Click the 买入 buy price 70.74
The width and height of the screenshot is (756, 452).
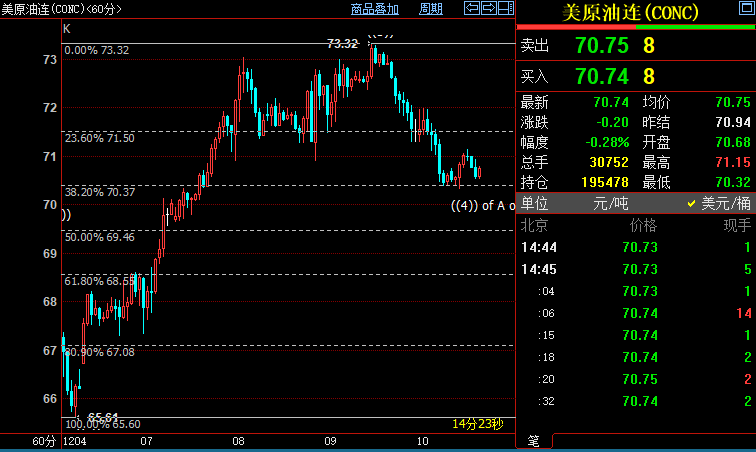tap(601, 76)
